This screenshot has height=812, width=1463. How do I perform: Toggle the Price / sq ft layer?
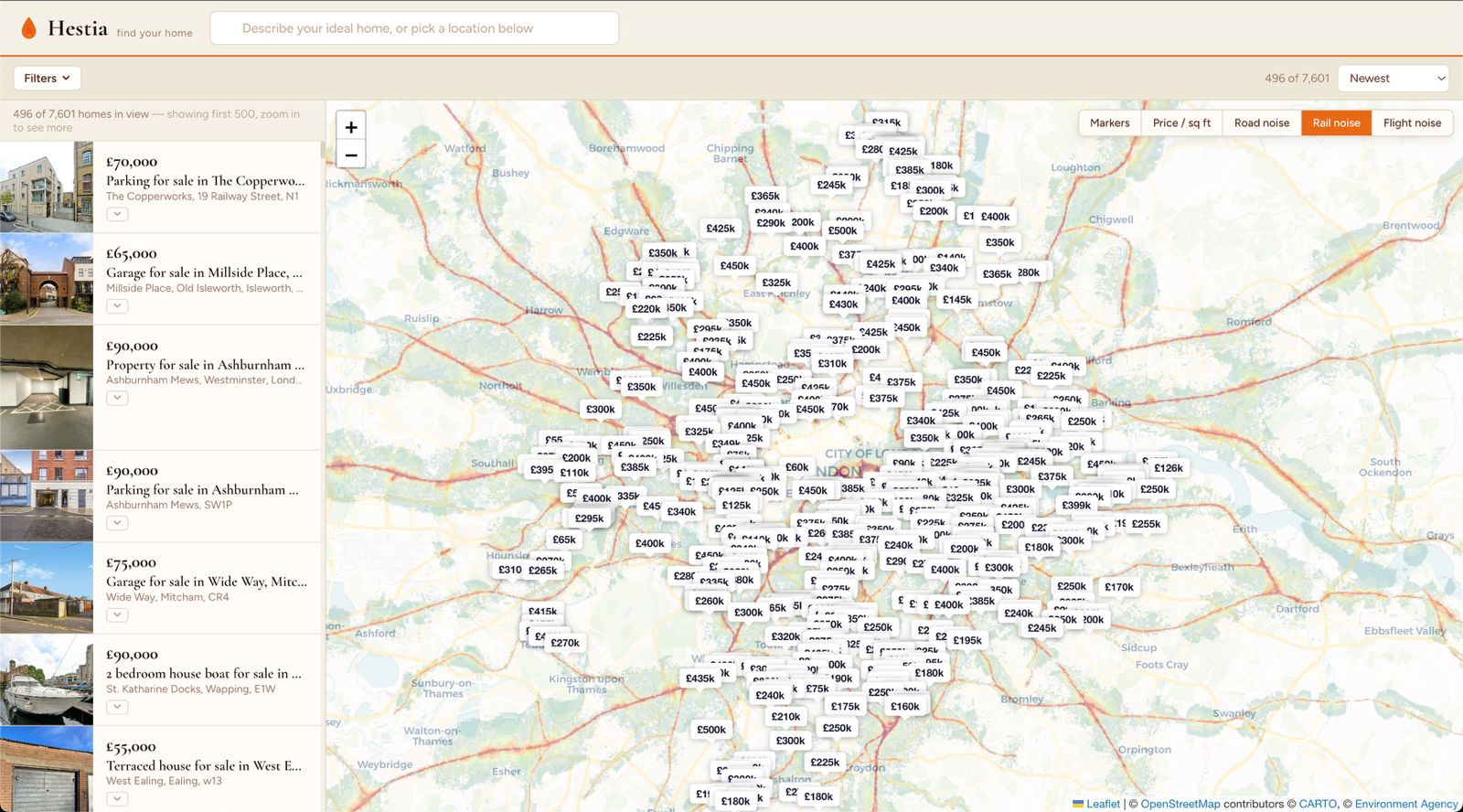(1181, 123)
